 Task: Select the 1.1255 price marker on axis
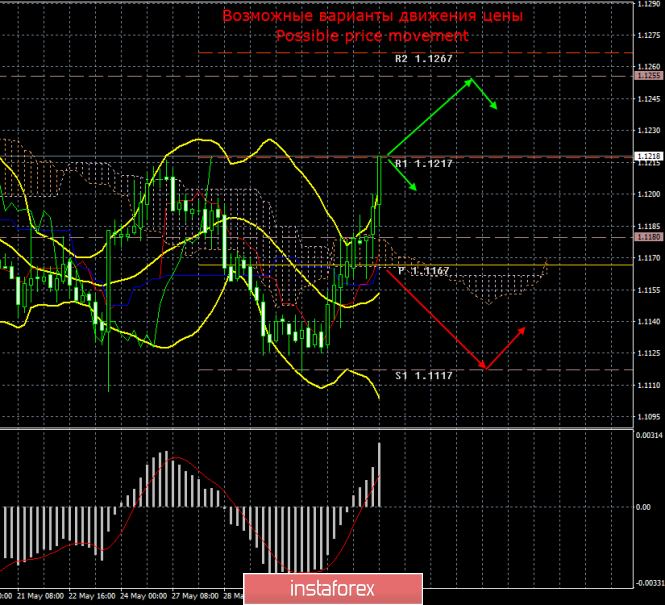click(649, 75)
